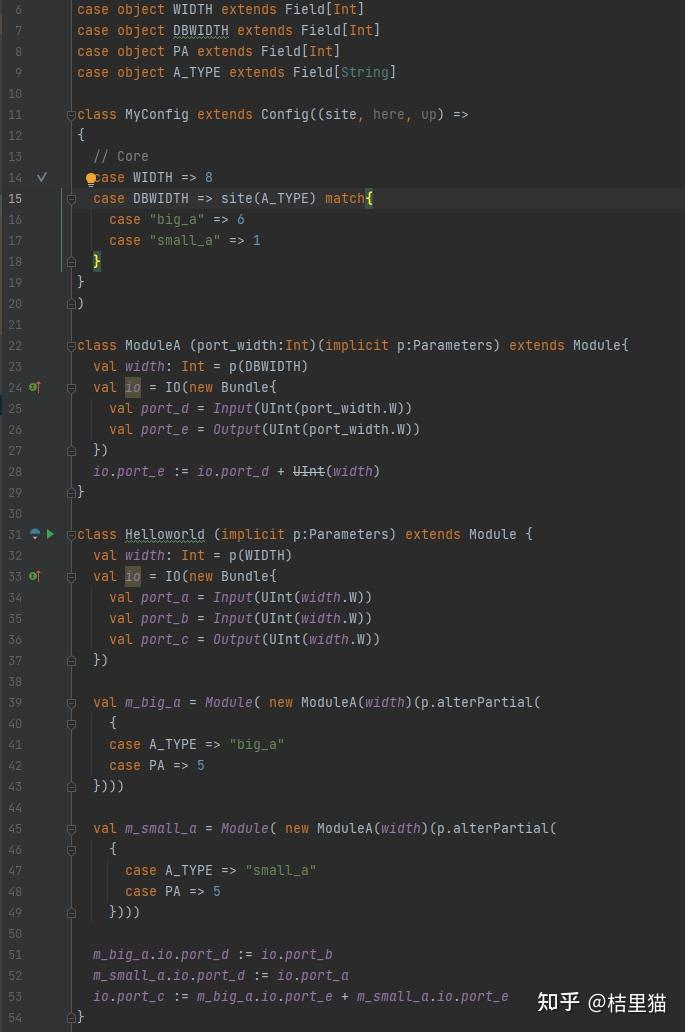Click case PA => 5 on line 42
The height and width of the screenshot is (1032, 685).
click(157, 765)
